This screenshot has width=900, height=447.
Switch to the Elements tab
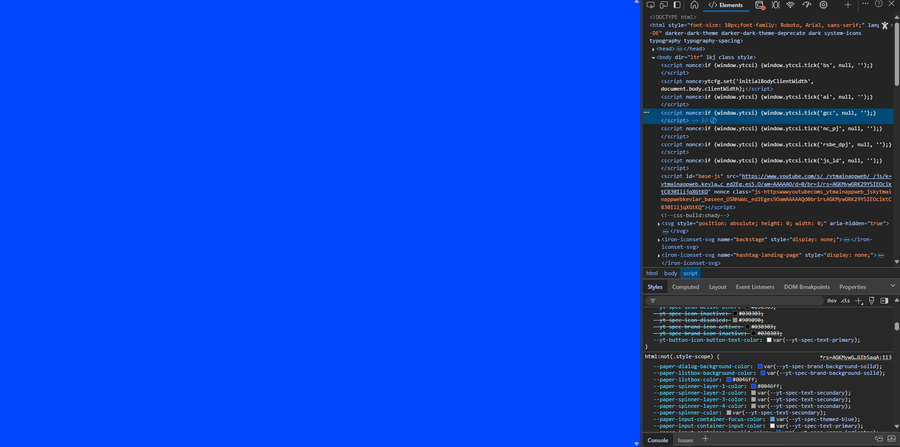(x=726, y=5)
